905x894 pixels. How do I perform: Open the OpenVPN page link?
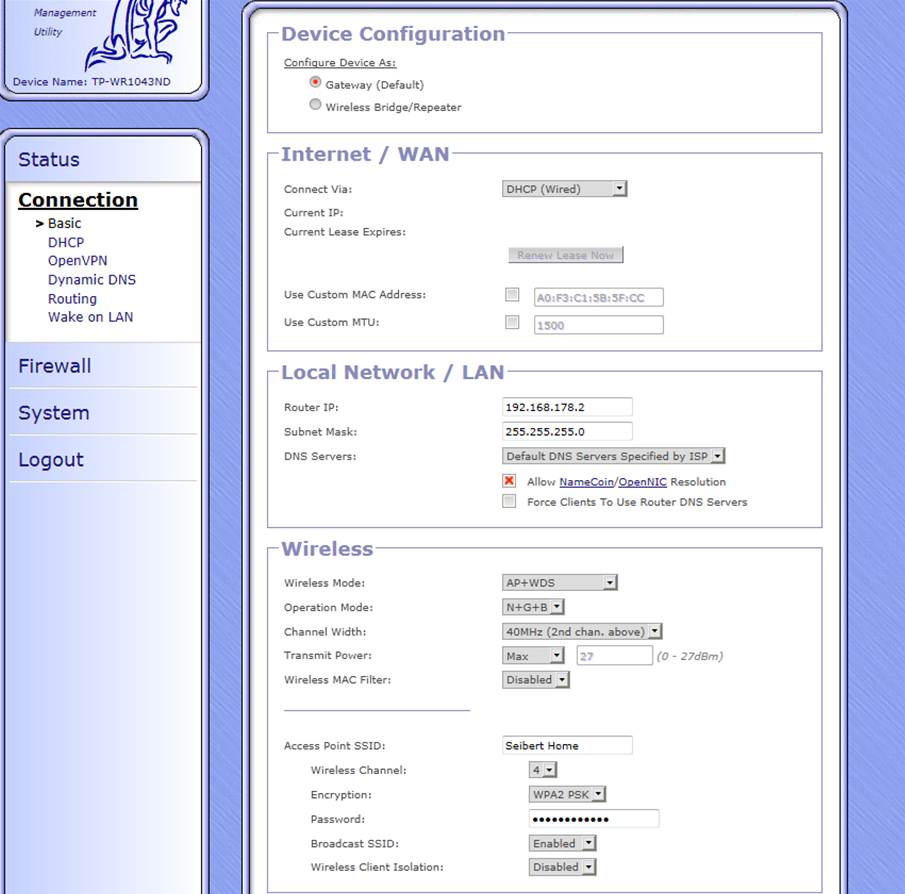[77, 261]
